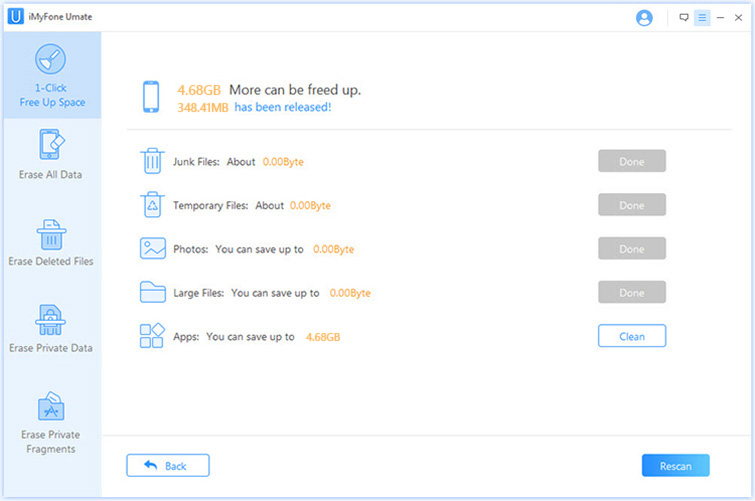Image resolution: width=755 pixels, height=501 pixels.
Task: Select the Erase Private Data shredder icon
Action: click(51, 319)
